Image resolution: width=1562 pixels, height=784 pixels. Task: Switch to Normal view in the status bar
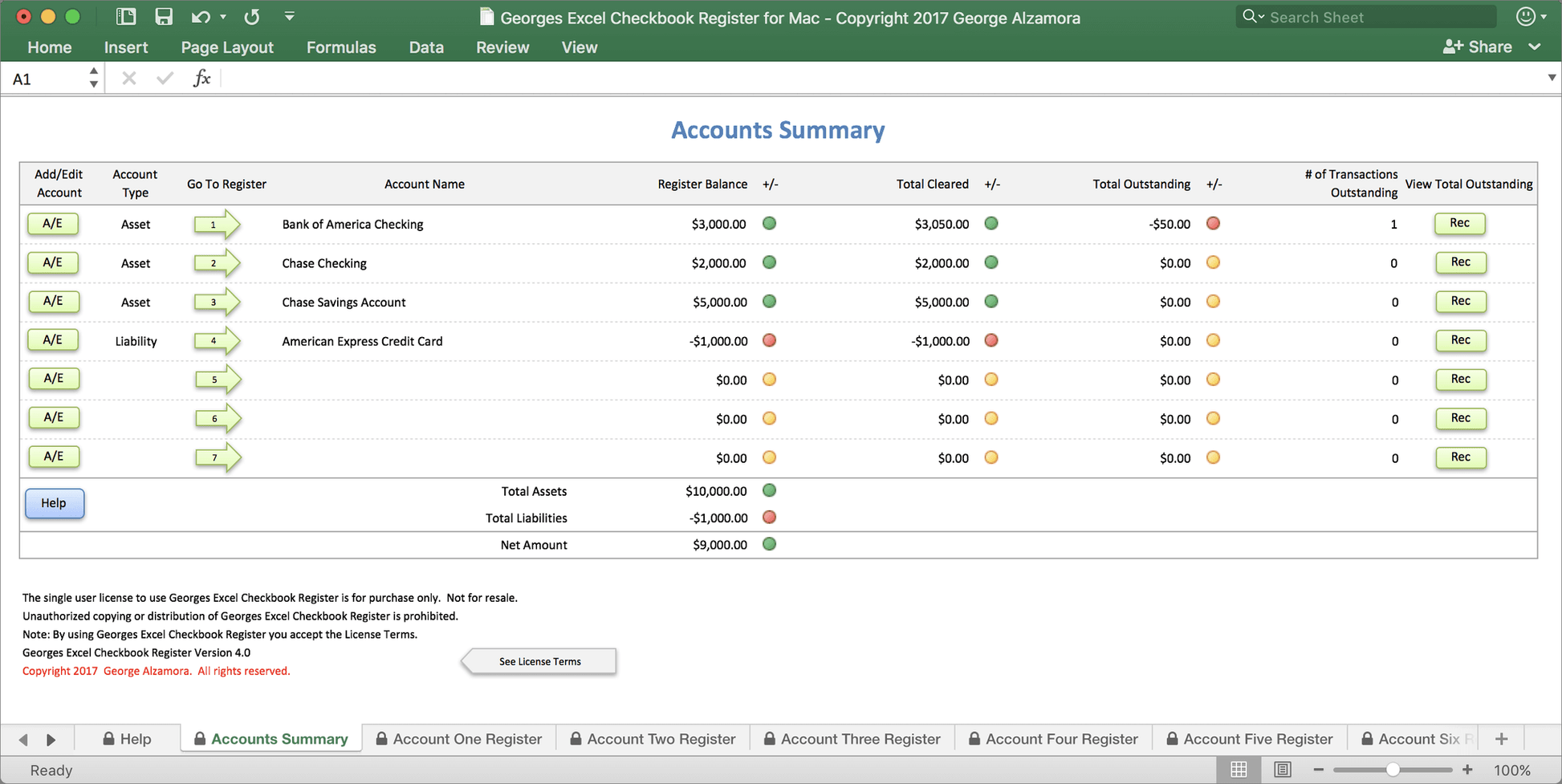[1239, 769]
